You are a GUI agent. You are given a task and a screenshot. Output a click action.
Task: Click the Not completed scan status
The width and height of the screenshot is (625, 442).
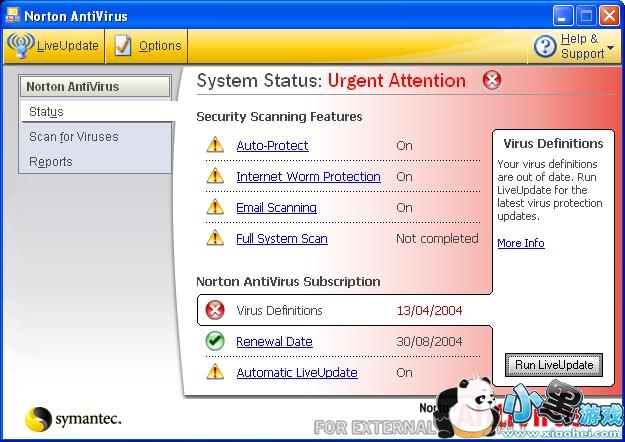tap(437, 238)
